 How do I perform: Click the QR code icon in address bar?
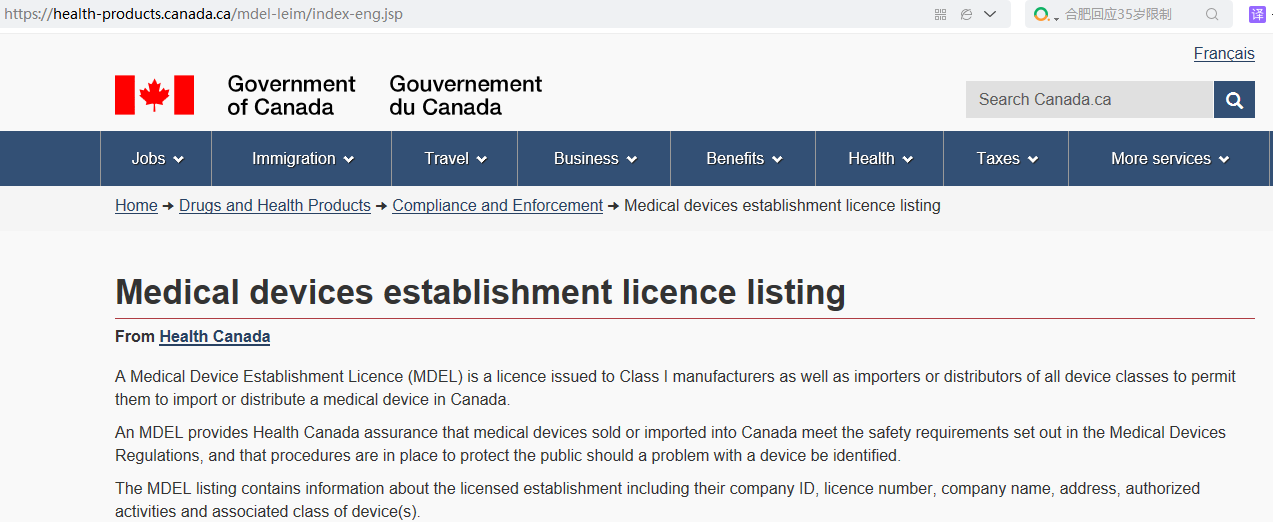(940, 14)
